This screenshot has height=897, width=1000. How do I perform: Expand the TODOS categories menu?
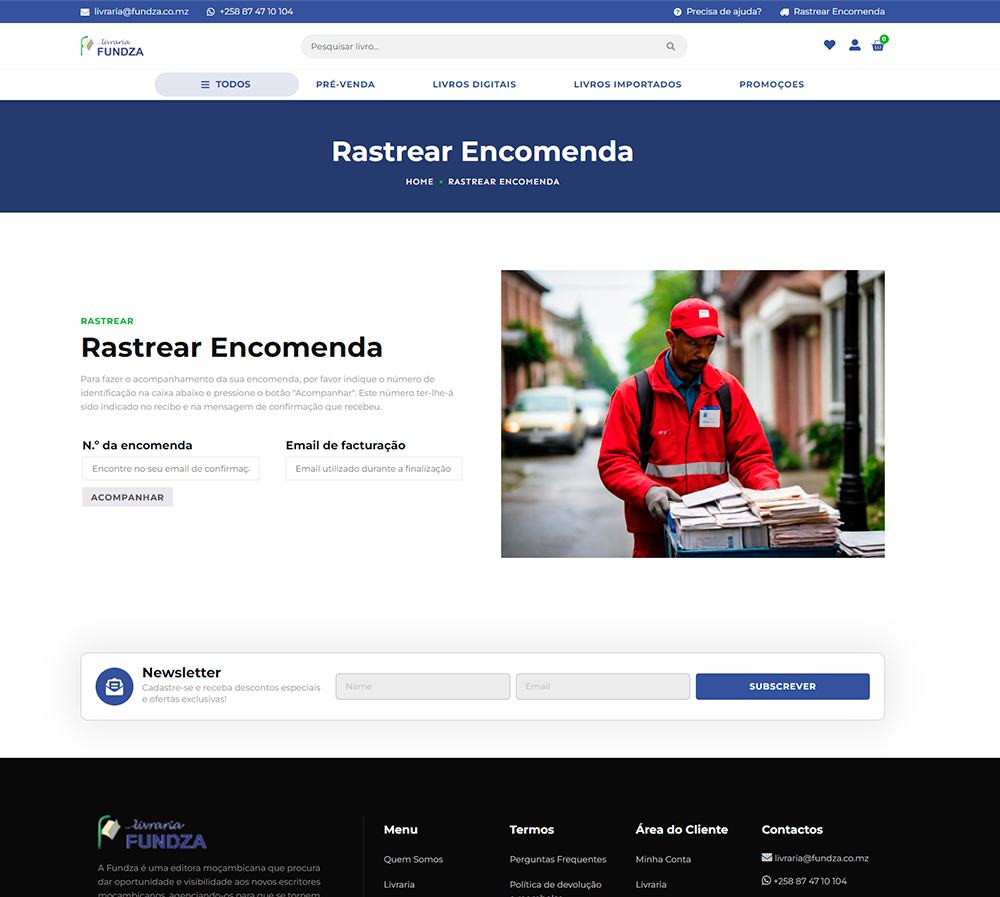226,85
